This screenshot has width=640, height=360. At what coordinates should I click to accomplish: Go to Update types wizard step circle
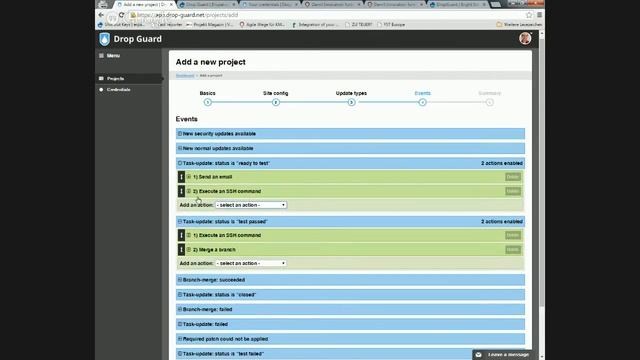tap(351, 102)
